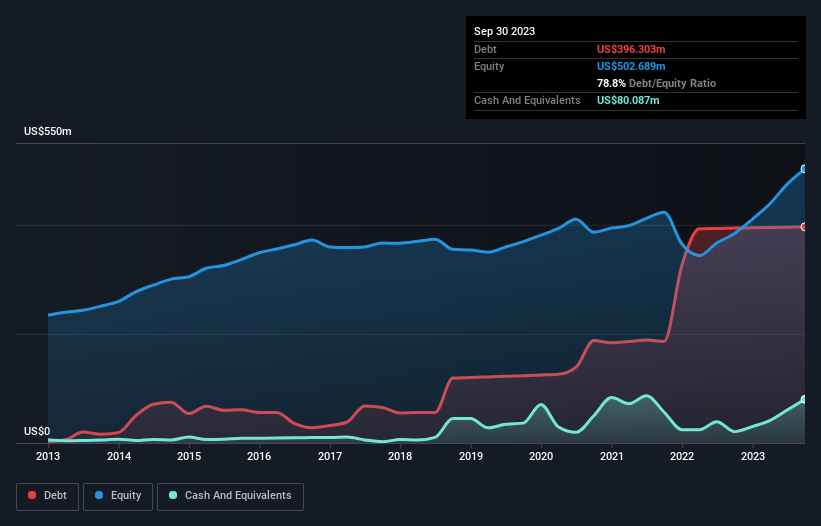
Task: Select the US$502.689m equity value
Action: tap(631, 66)
